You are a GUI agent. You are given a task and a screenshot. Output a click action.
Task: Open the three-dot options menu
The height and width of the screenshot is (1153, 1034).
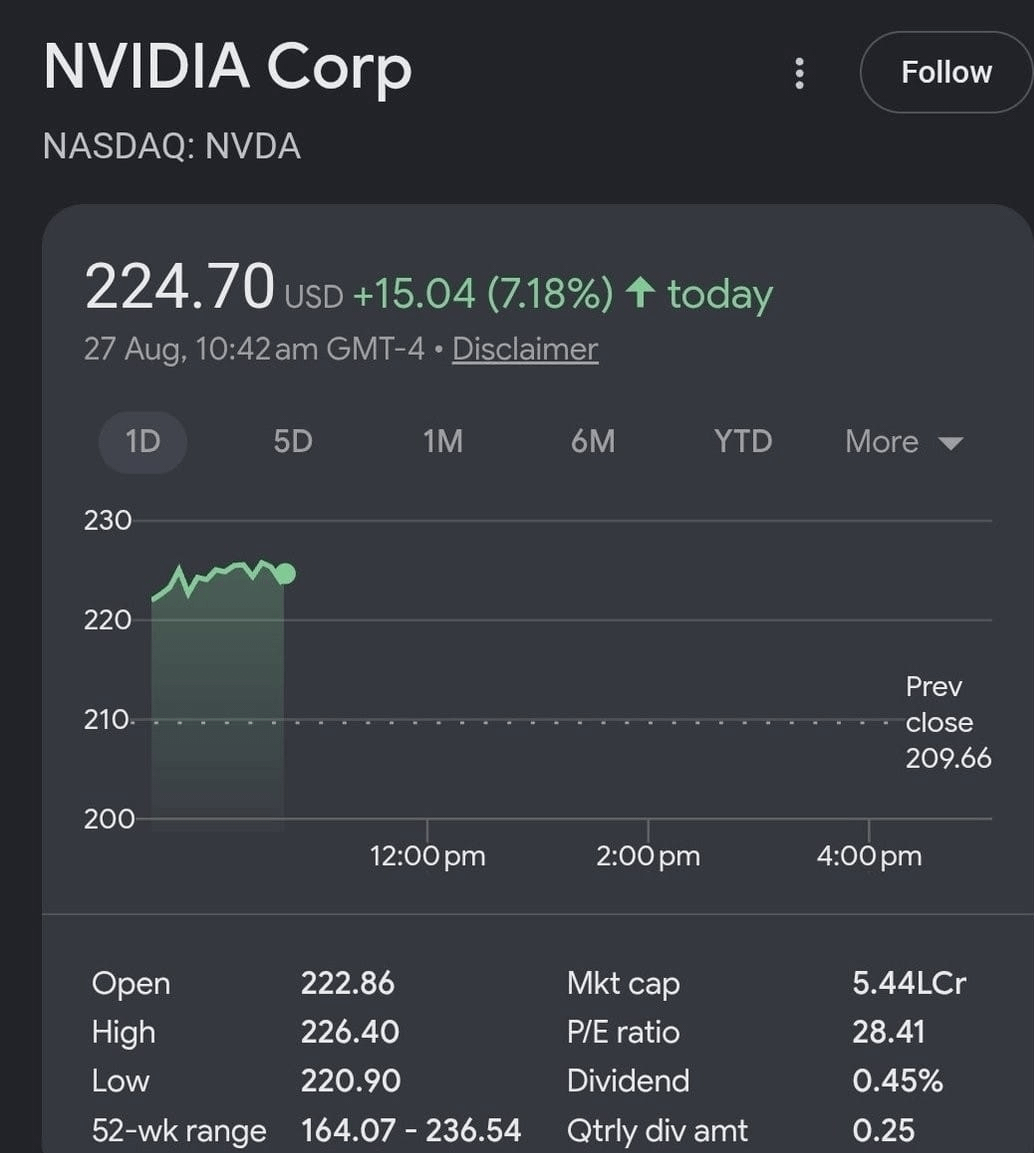pos(799,74)
